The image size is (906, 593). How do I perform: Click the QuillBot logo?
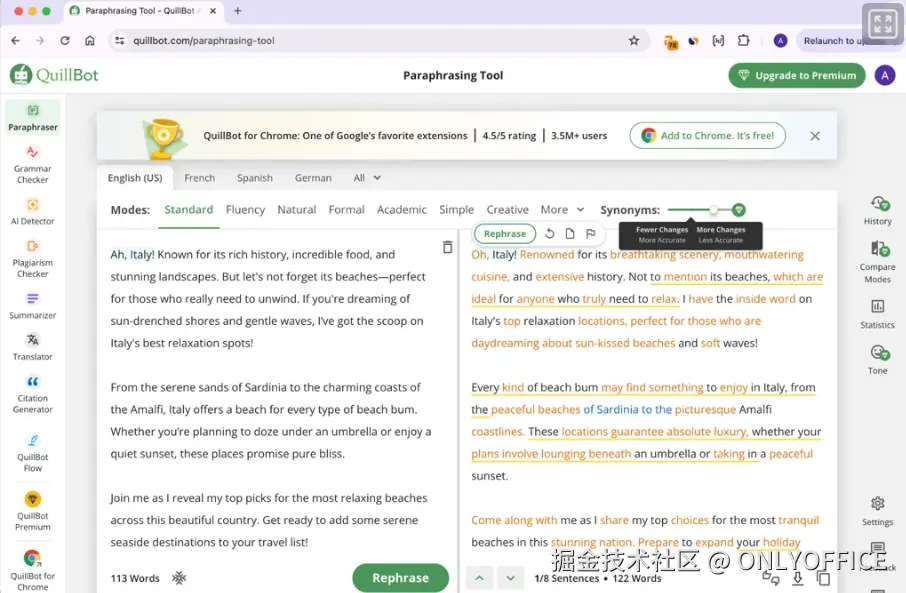coord(54,75)
